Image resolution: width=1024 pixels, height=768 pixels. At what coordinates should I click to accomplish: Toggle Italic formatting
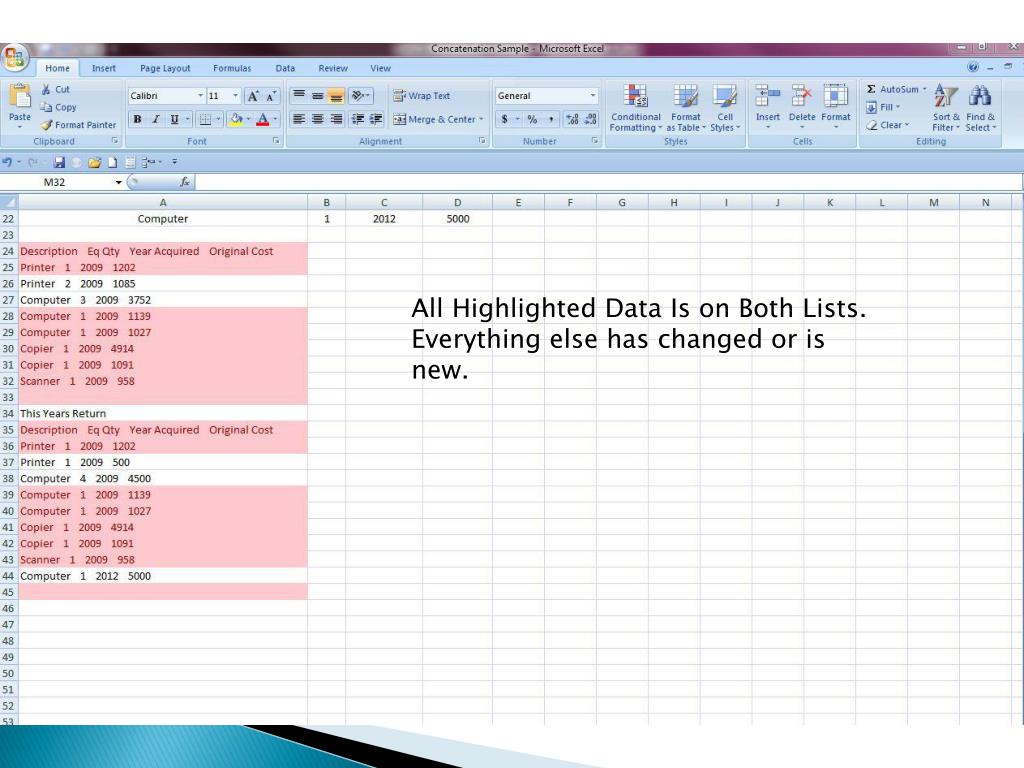[x=155, y=120]
